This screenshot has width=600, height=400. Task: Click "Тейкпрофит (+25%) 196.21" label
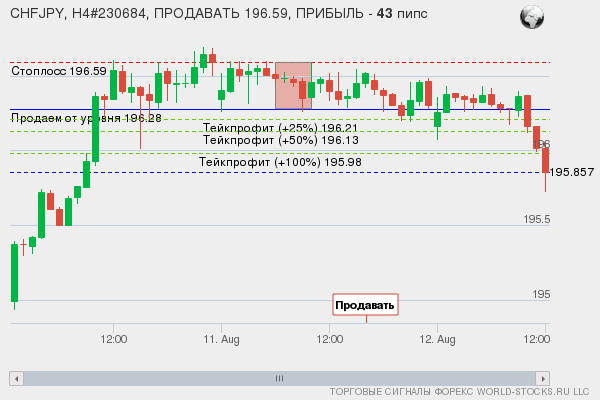click(280, 128)
